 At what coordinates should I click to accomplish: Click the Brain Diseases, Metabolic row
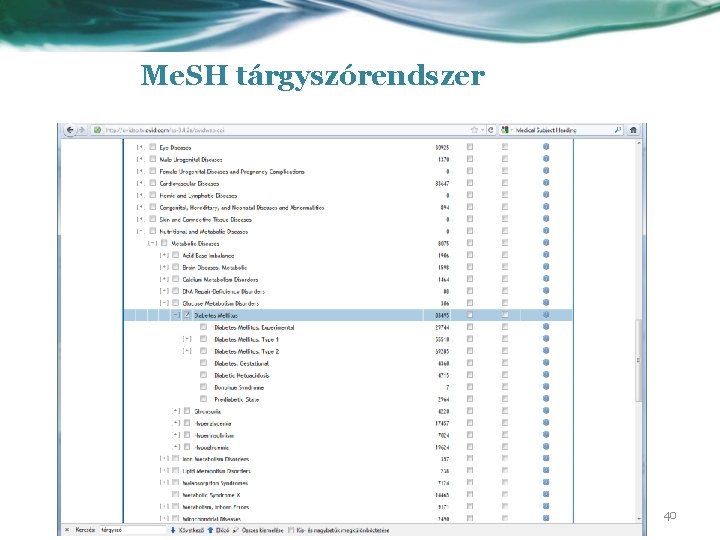[348, 267]
